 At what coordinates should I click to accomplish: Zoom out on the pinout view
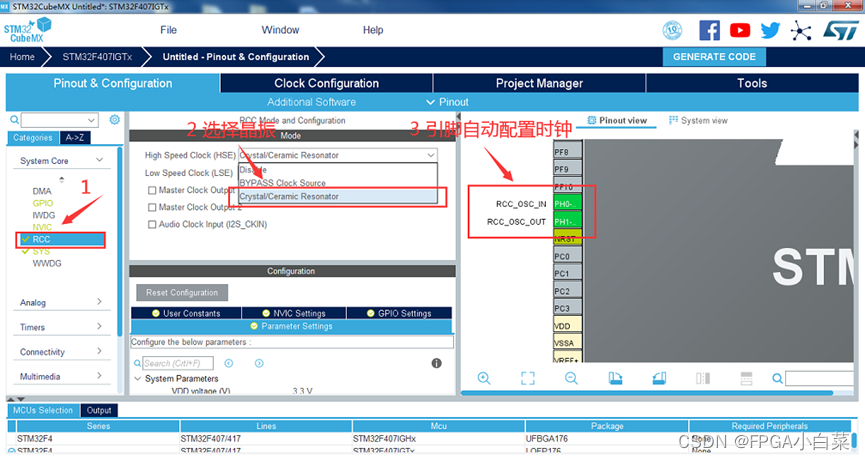pyautogui.click(x=571, y=378)
